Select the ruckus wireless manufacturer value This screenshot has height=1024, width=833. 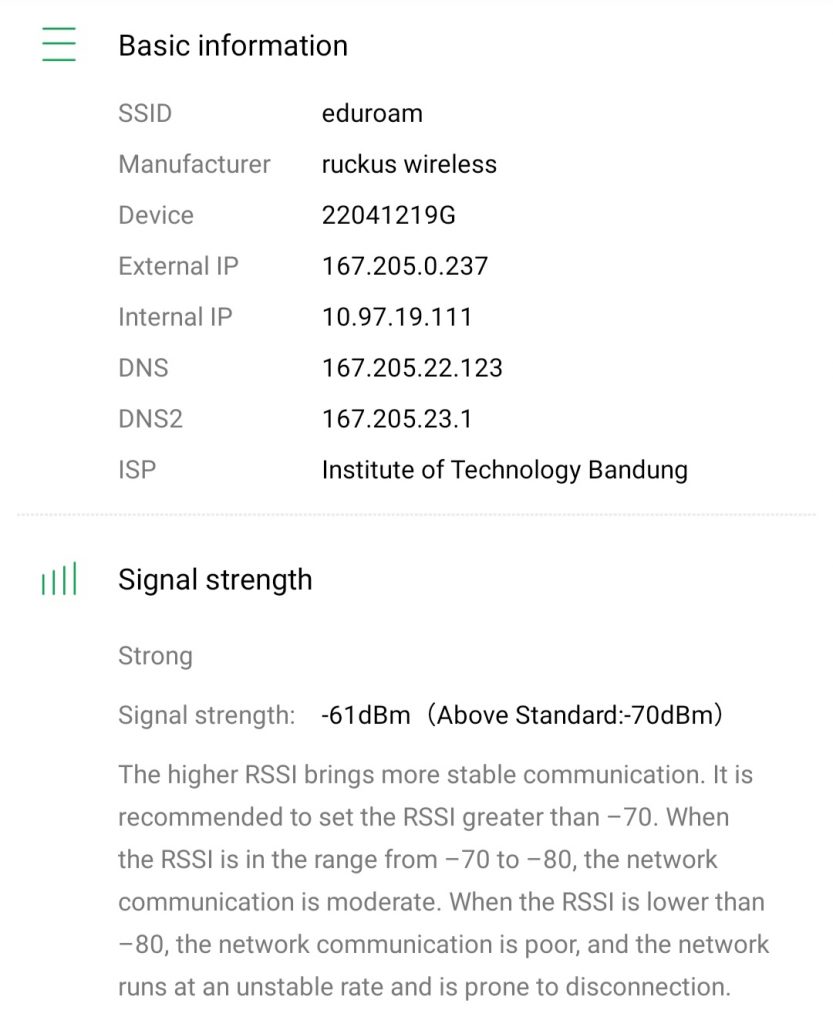tap(409, 164)
